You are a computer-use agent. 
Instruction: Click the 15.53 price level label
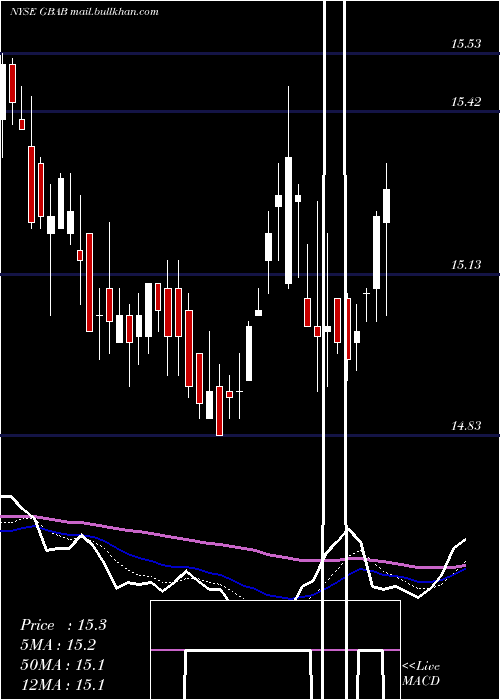coord(466,44)
